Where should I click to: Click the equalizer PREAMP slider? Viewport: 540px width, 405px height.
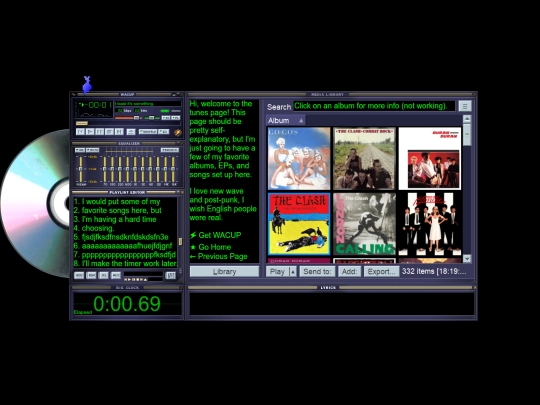[x=81, y=169]
